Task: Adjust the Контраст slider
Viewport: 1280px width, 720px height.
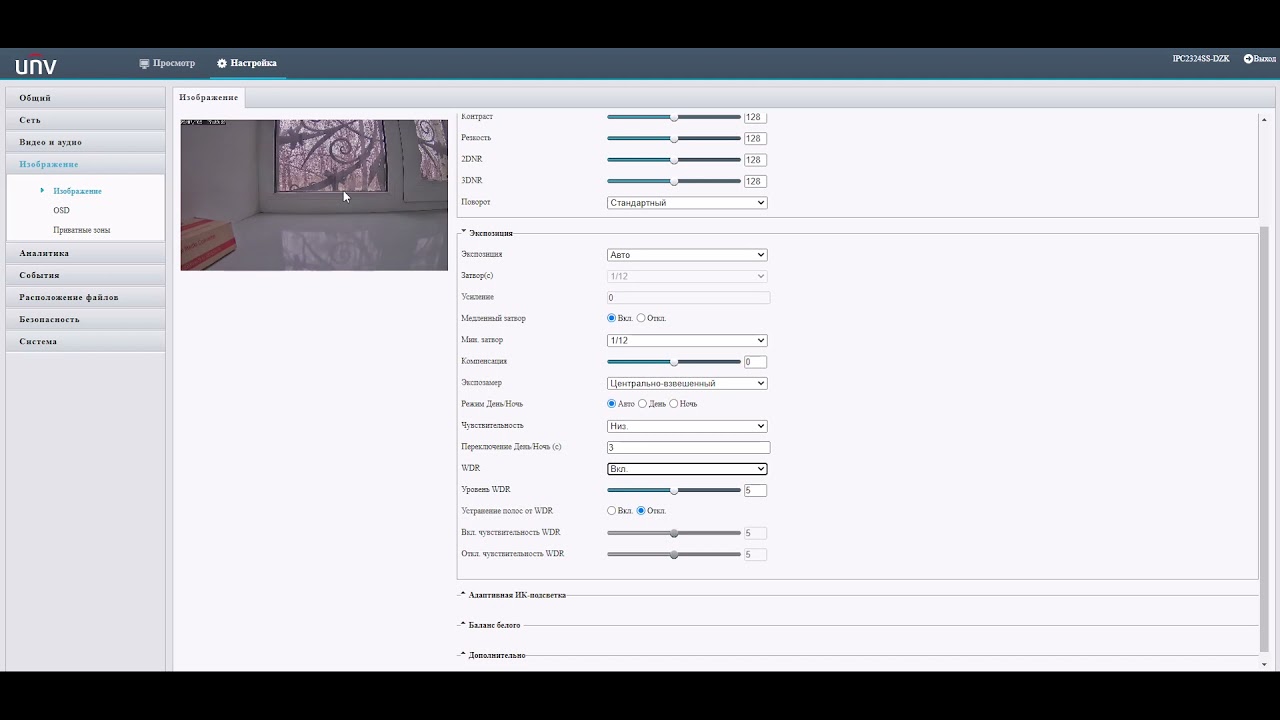Action: pyautogui.click(x=674, y=117)
